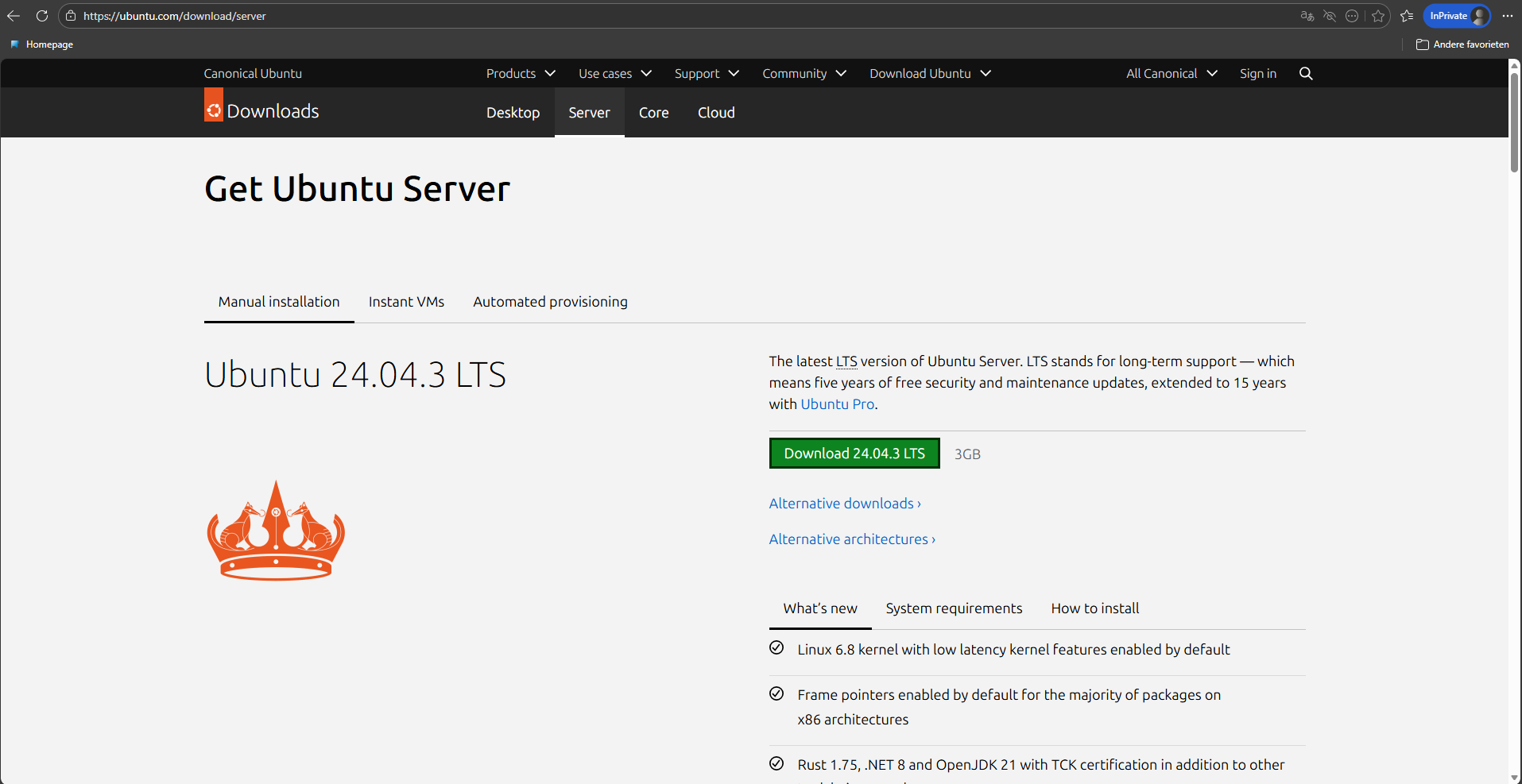Switch to the Instant VMs tab

coord(406,302)
